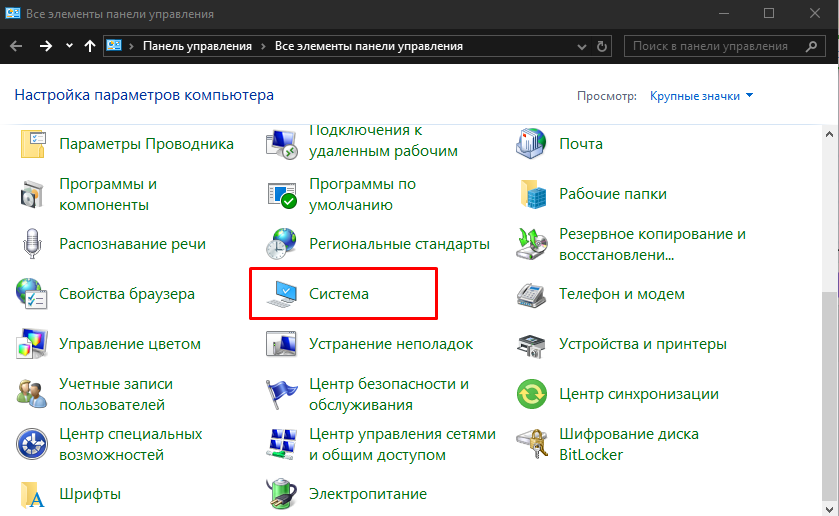
Task: Open the Почта mail icon
Action: 532,144
